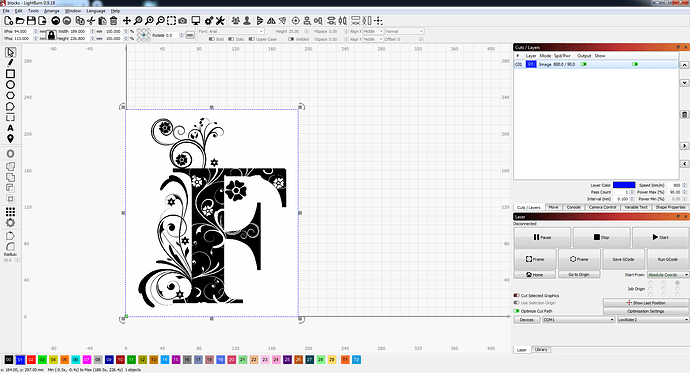Pick red palette swatch 02
The height and width of the screenshot is (373, 690).
click(31, 360)
